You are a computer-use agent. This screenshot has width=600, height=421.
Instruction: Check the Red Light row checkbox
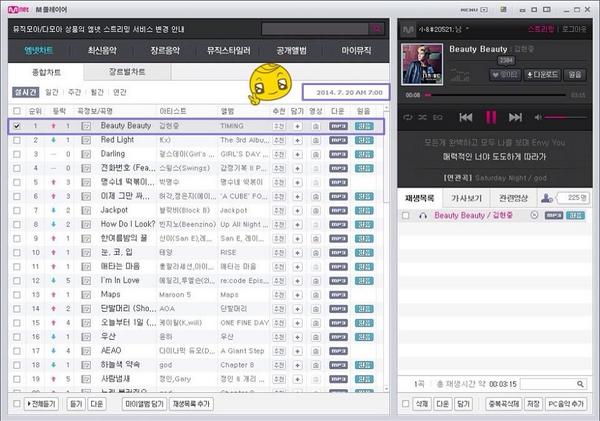point(17,140)
